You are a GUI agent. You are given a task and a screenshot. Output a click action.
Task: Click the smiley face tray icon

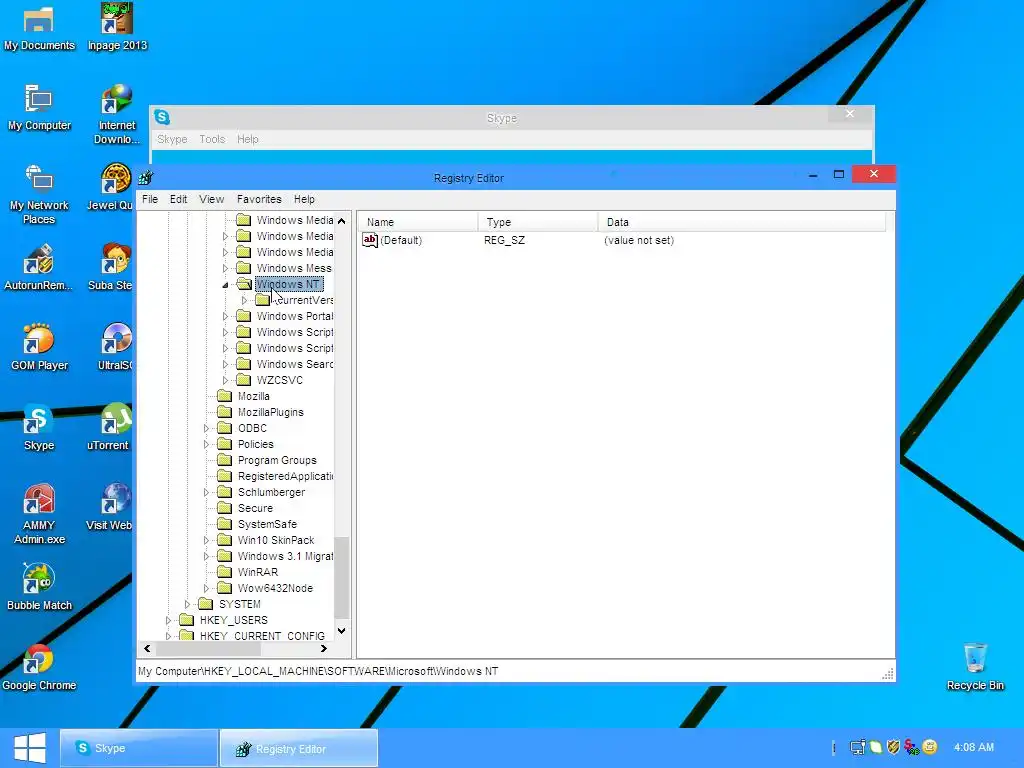point(930,747)
